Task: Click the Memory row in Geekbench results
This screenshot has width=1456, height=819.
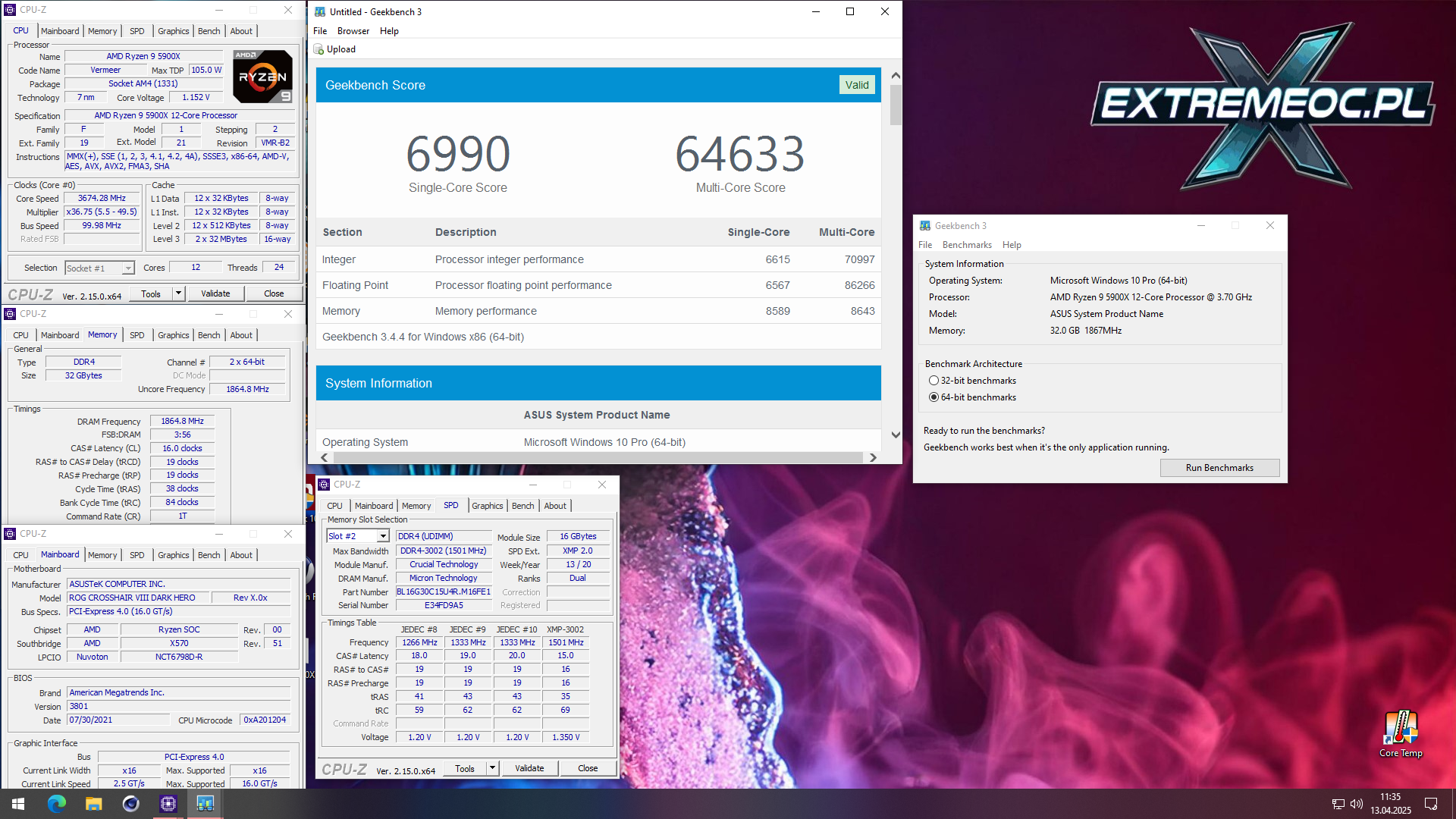Action: coord(598,311)
